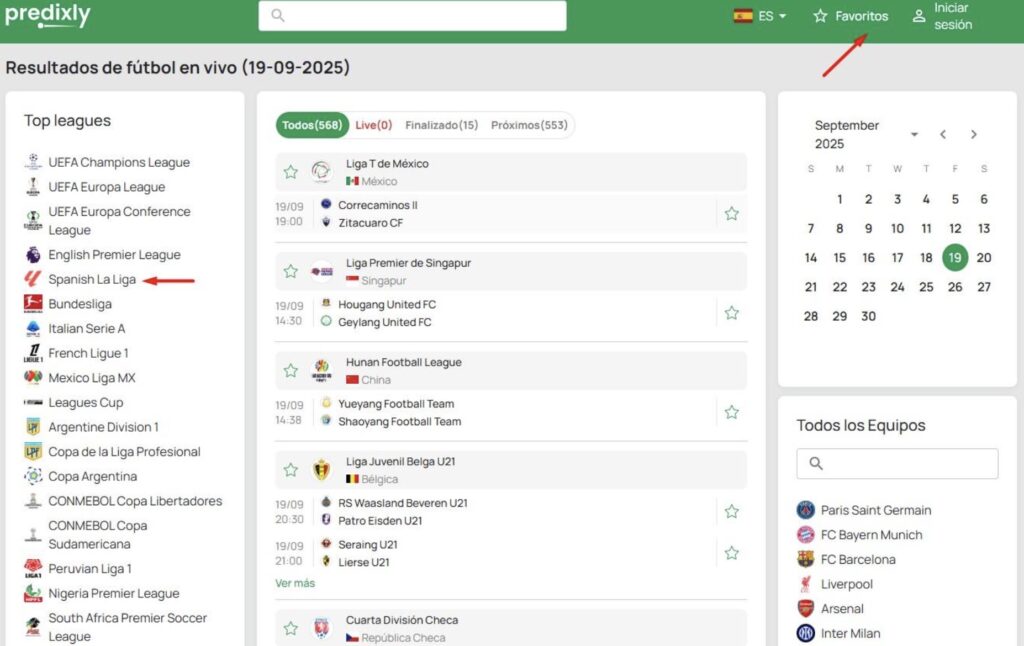Image resolution: width=1024 pixels, height=646 pixels.
Task: Star the Correcaminos II vs Zitacuaro match
Action: pos(731,213)
